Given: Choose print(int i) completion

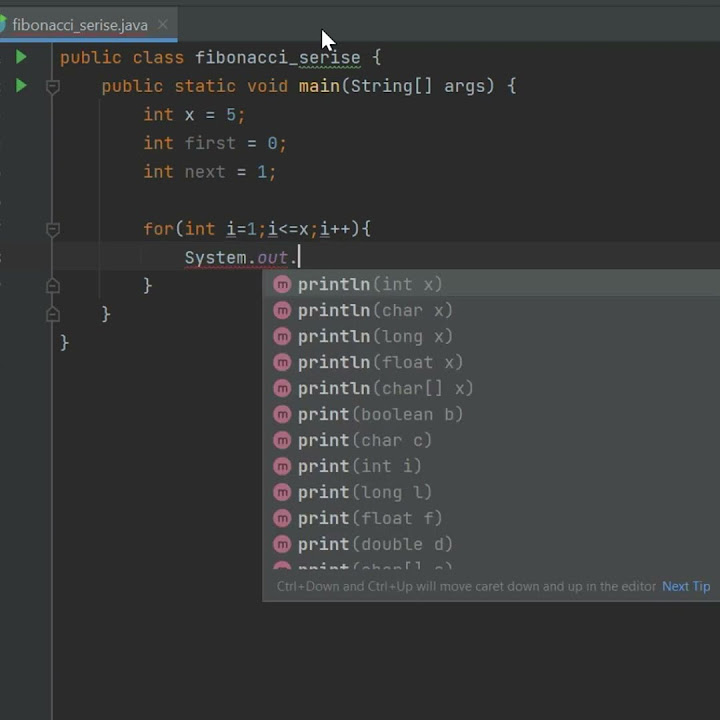Looking at the screenshot, I should (x=491, y=466).
